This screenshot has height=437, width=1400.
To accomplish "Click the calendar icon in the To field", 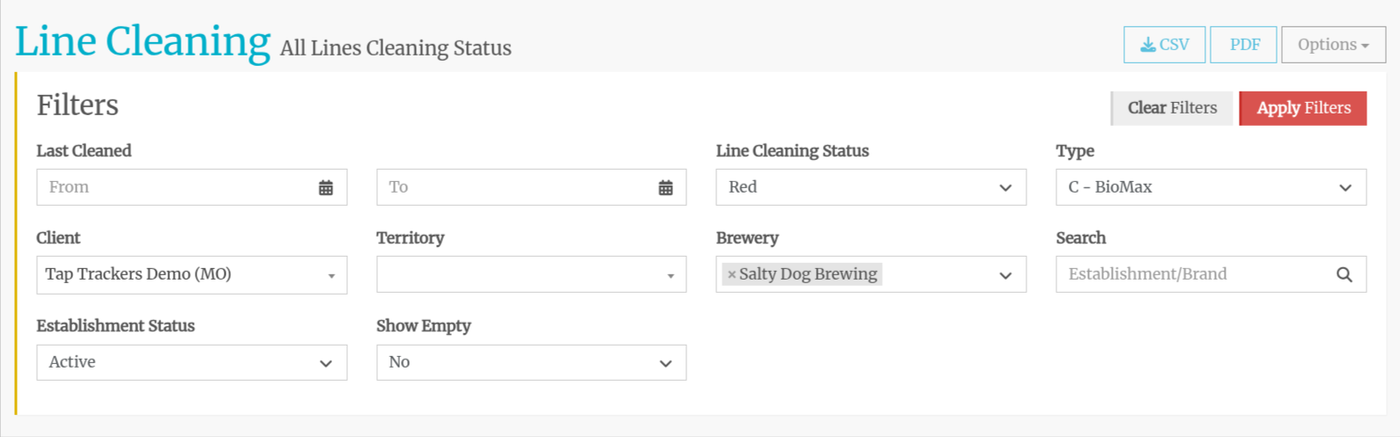I will pos(666,187).
